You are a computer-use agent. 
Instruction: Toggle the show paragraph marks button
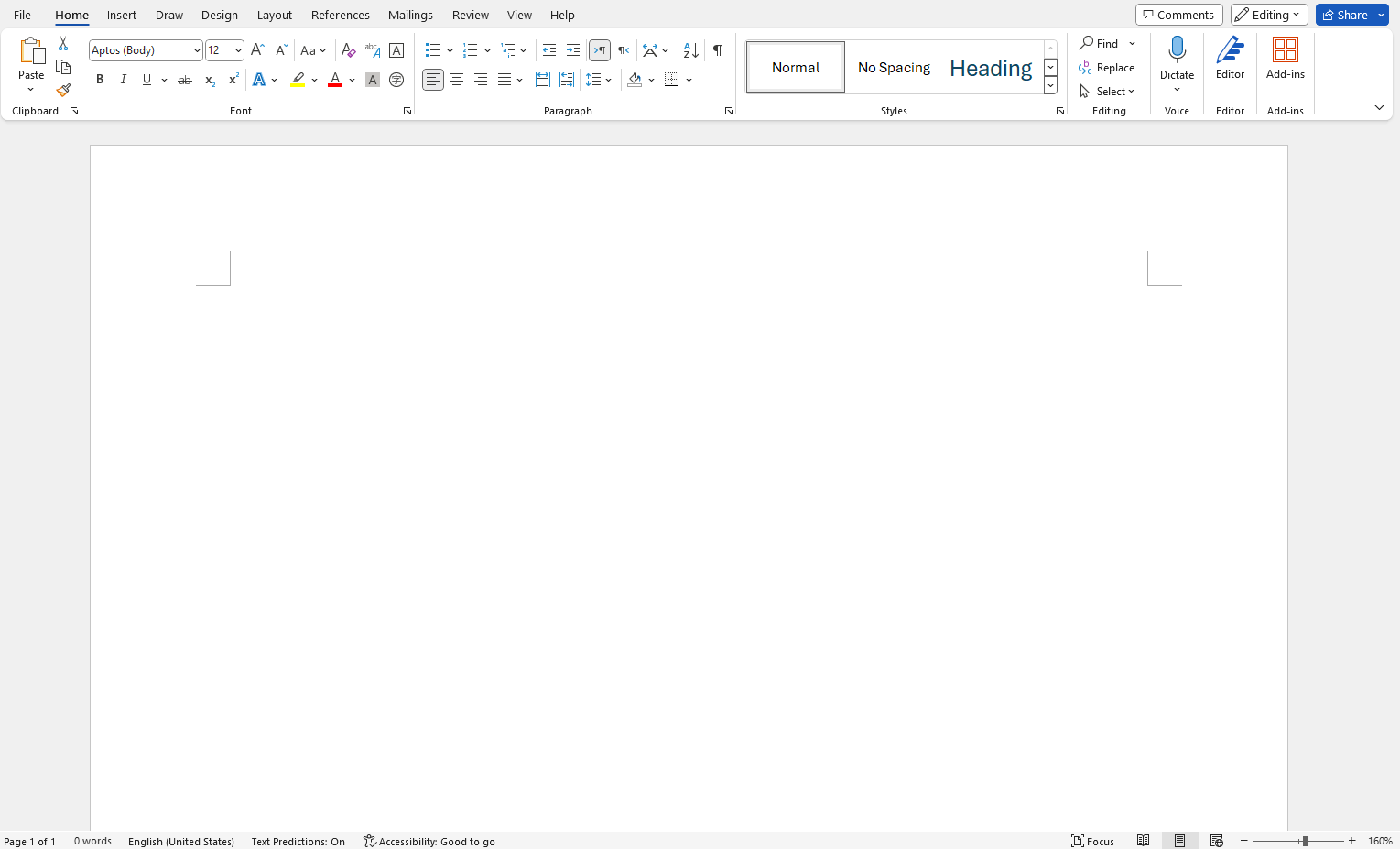click(x=717, y=50)
